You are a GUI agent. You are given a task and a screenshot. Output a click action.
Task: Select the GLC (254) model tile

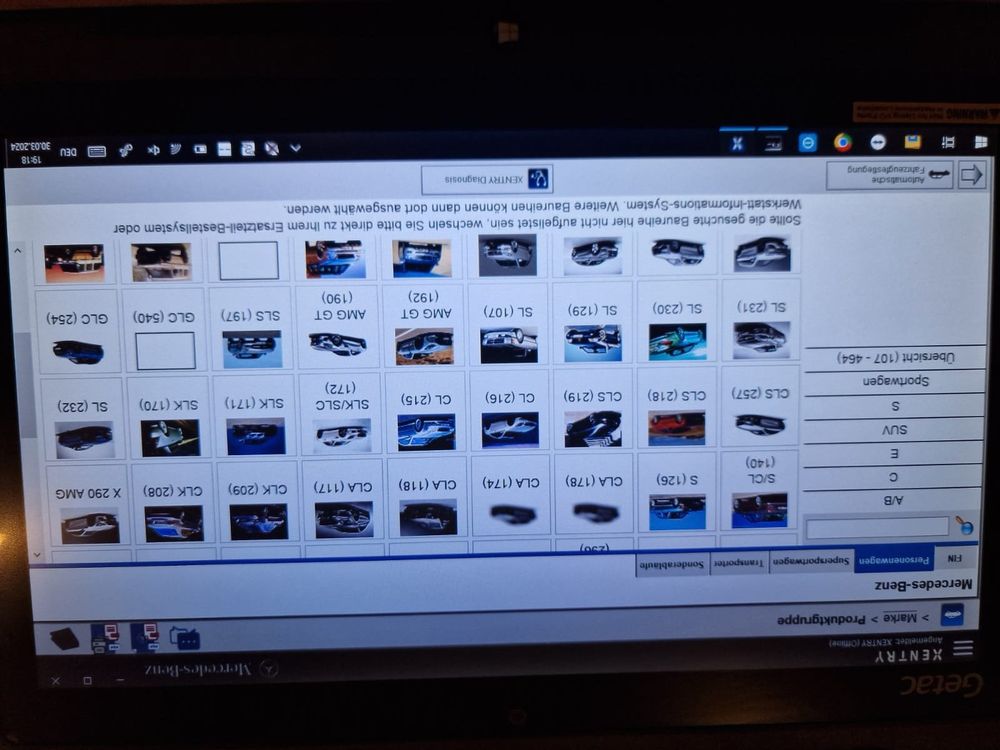[x=79, y=332]
